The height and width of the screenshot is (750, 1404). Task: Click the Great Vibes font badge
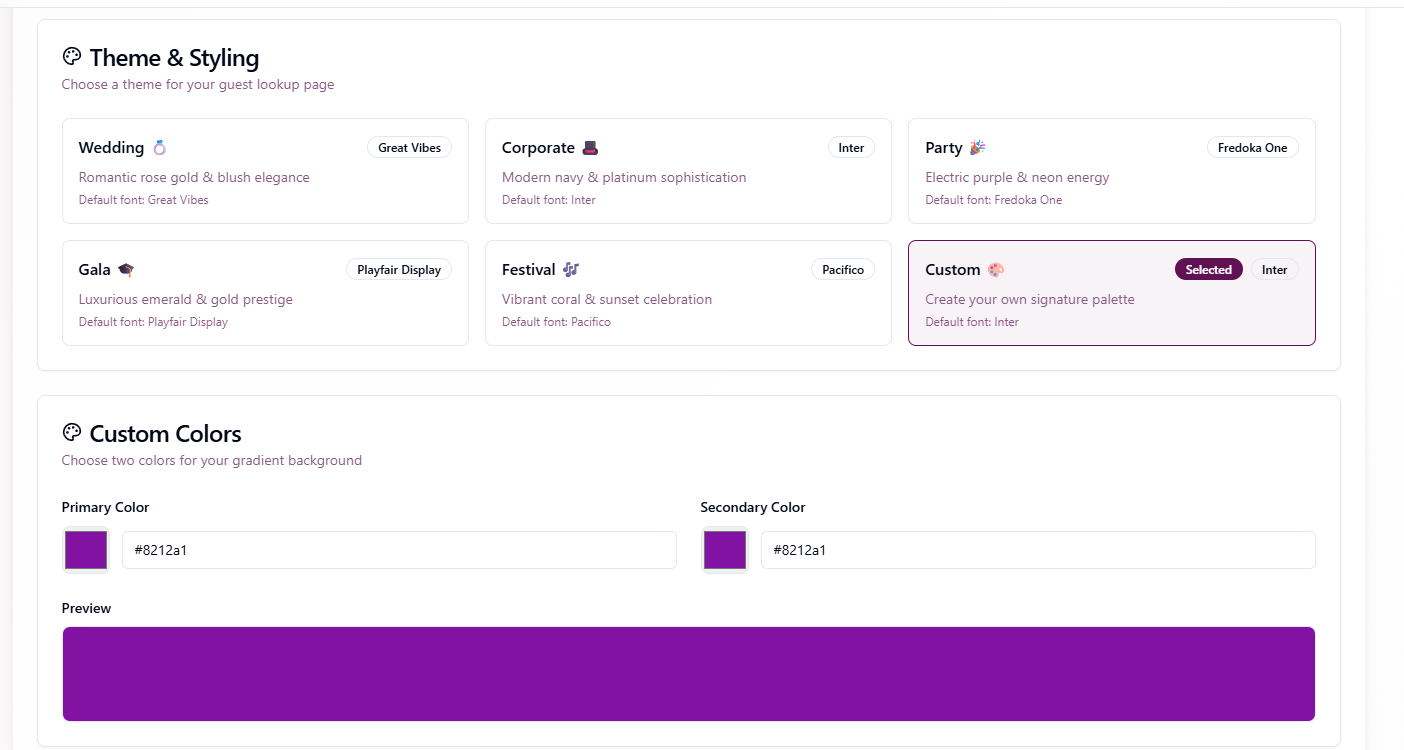pyautogui.click(x=409, y=147)
